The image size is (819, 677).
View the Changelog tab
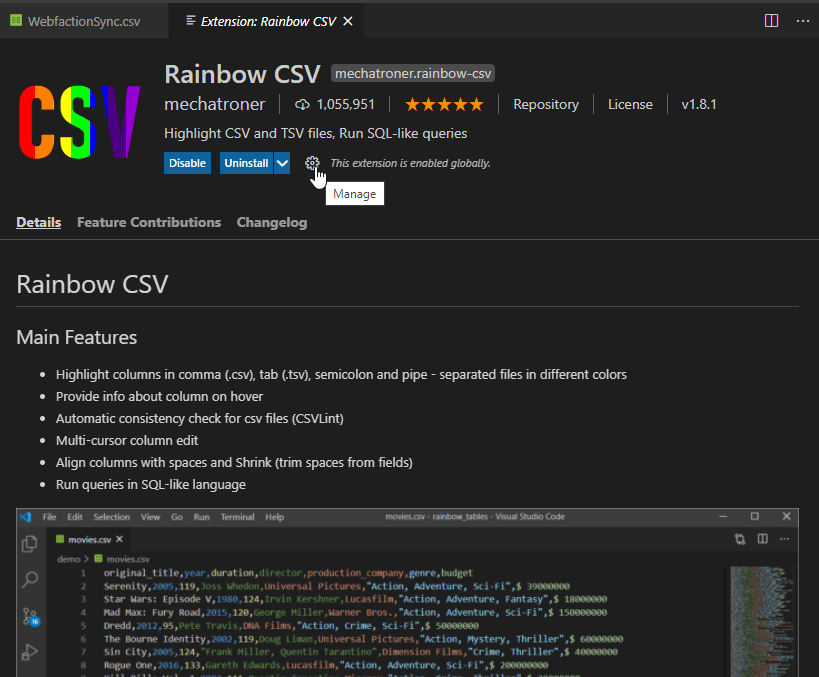click(272, 222)
